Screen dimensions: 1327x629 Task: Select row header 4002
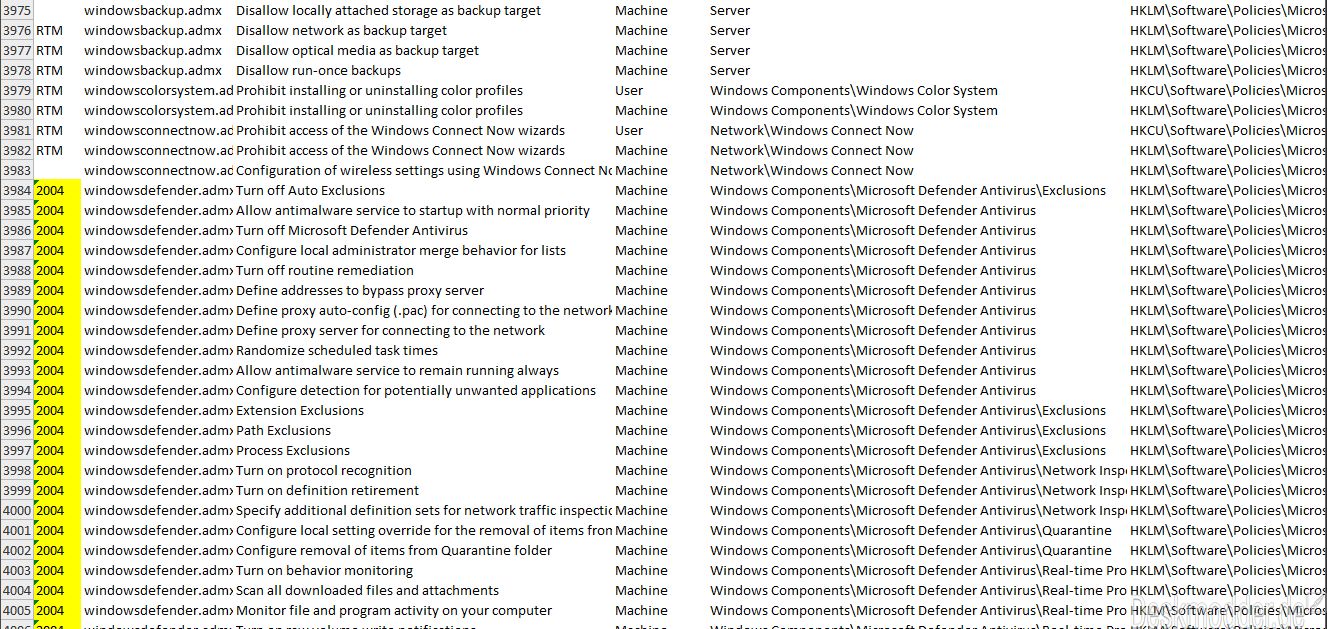pos(17,550)
